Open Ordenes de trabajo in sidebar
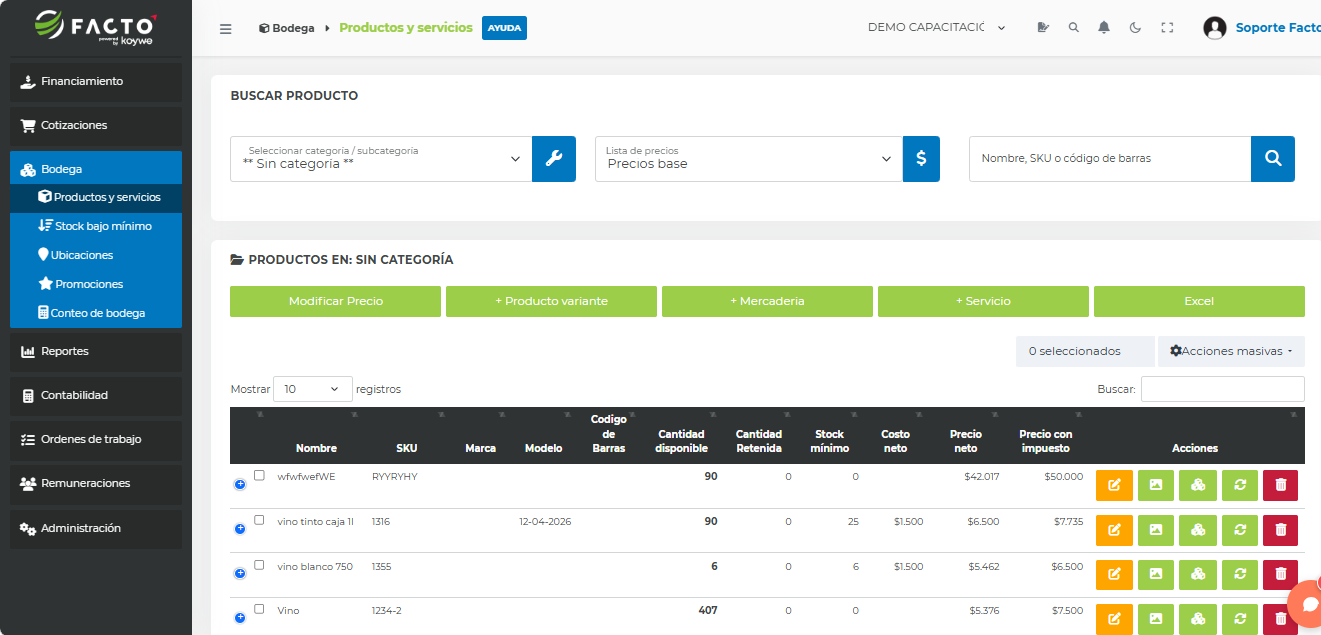Viewport: 1321px width, 635px height. tap(96, 440)
